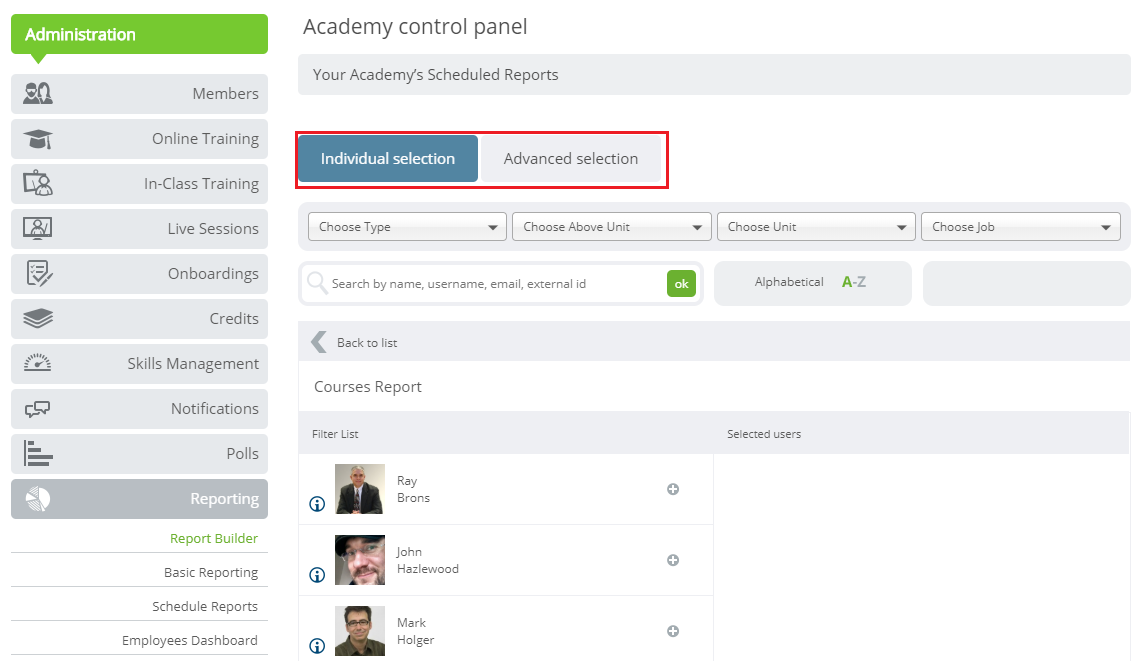Click the In-Class Training icon
This screenshot has height=661, width=1139.
(x=38, y=184)
